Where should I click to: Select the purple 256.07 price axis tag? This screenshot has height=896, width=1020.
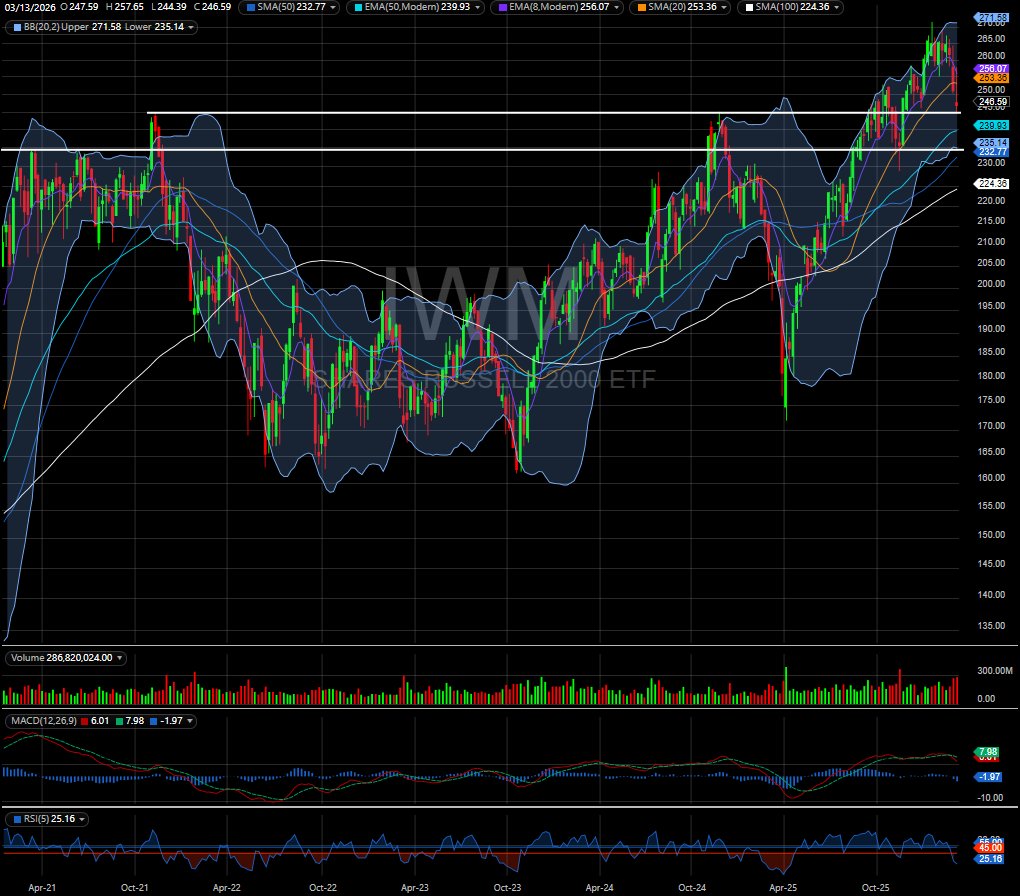pos(992,68)
